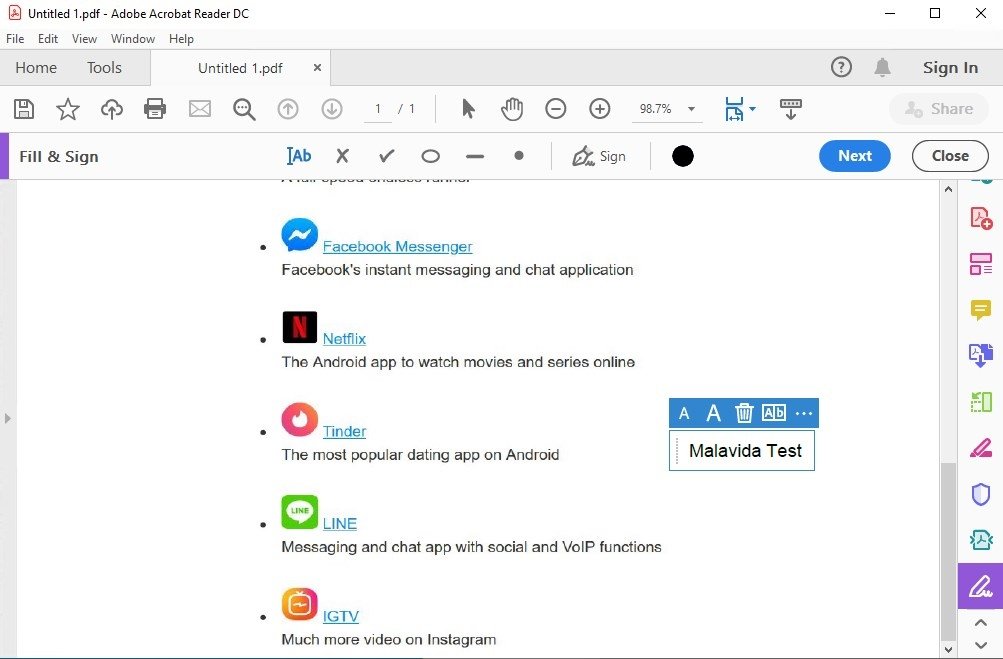Close the Untitled 1.pdf tab
Viewport: 1003px width, 659px height.
(317, 67)
